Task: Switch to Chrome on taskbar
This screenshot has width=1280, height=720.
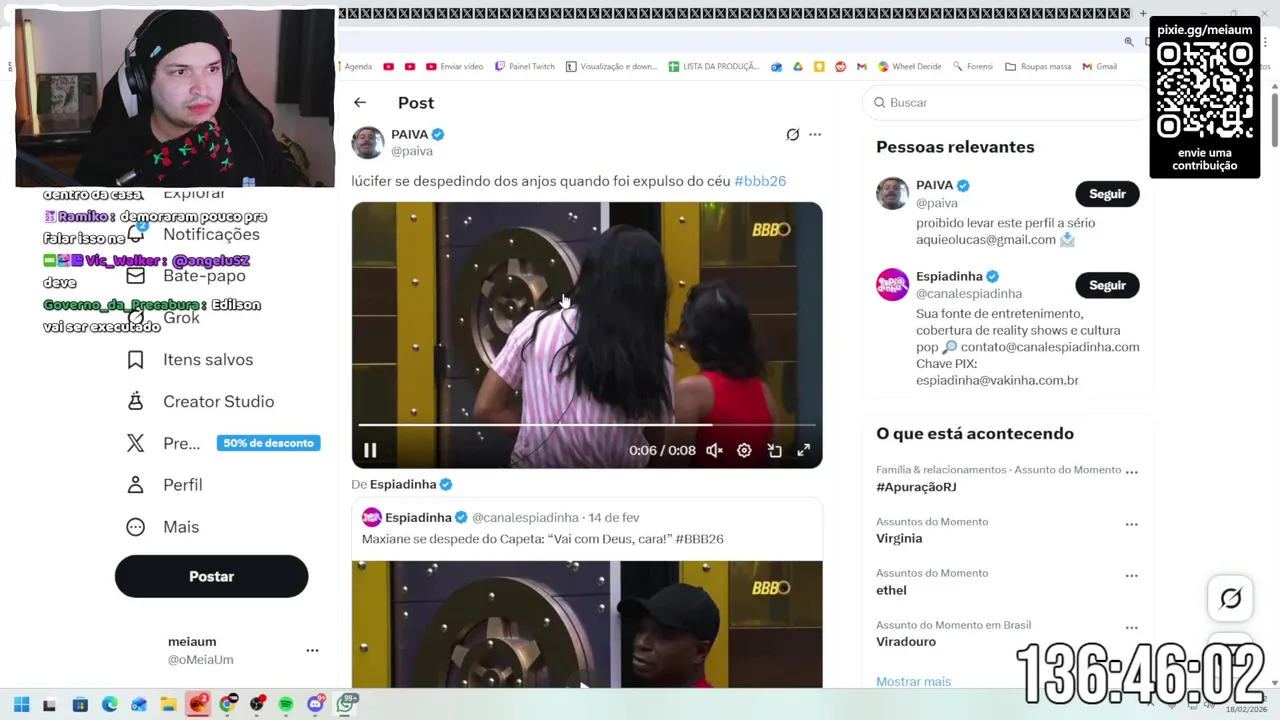Action: [x=227, y=705]
